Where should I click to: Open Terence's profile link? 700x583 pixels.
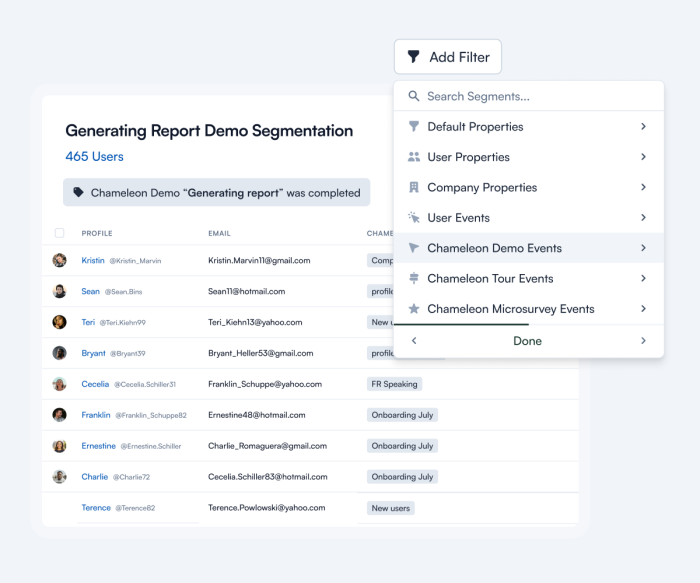tap(96, 508)
